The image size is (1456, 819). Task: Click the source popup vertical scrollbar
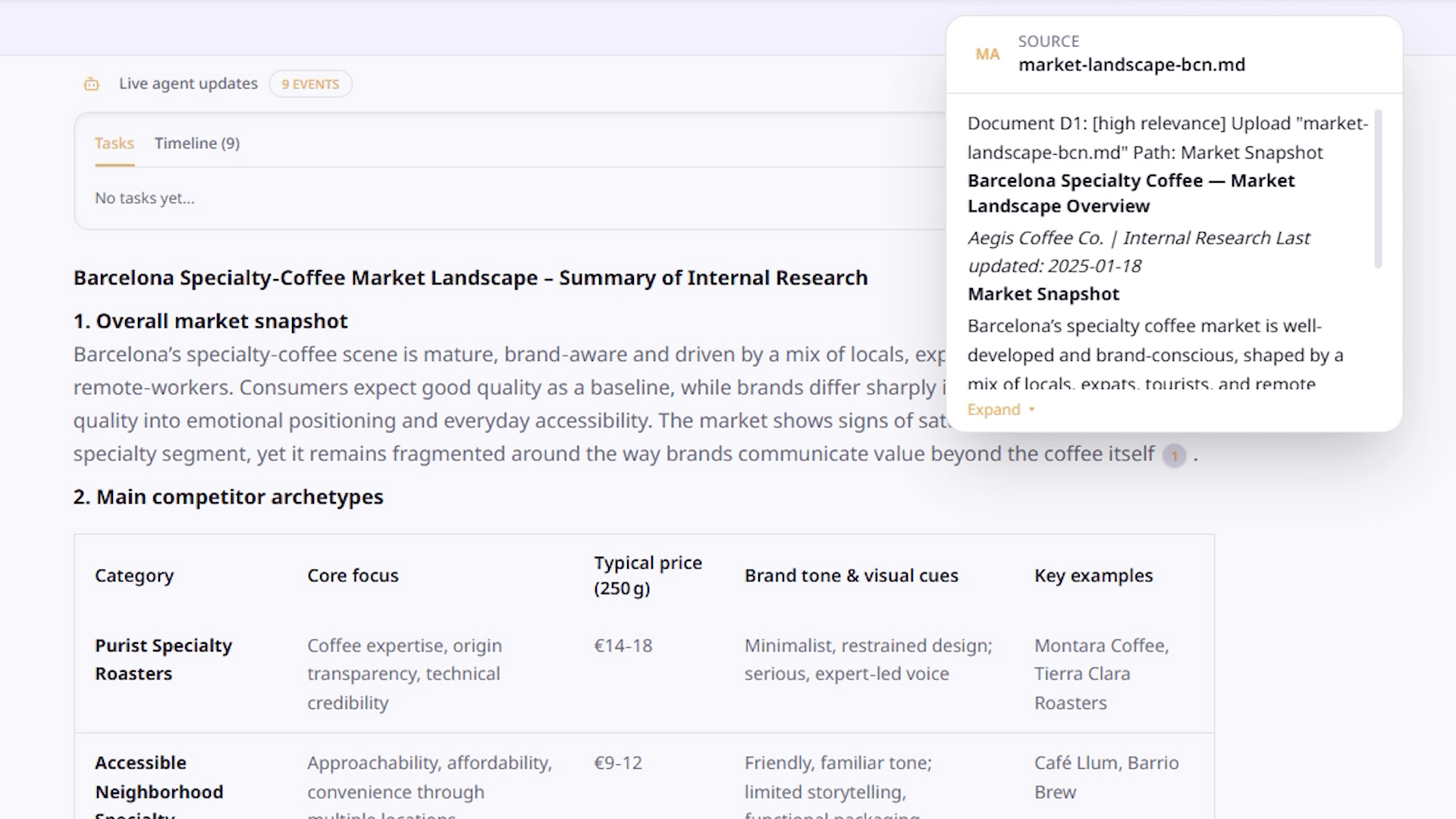[x=1378, y=190]
